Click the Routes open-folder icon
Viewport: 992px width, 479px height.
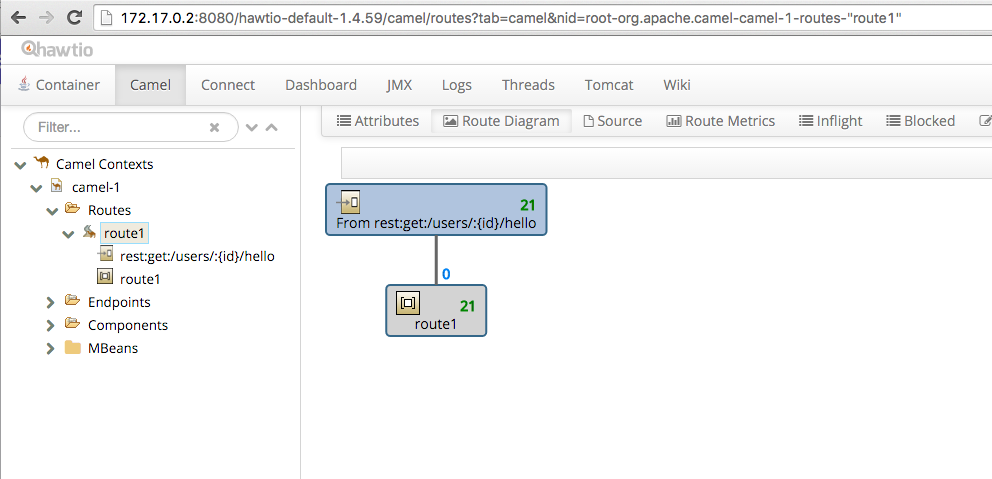[73, 209]
